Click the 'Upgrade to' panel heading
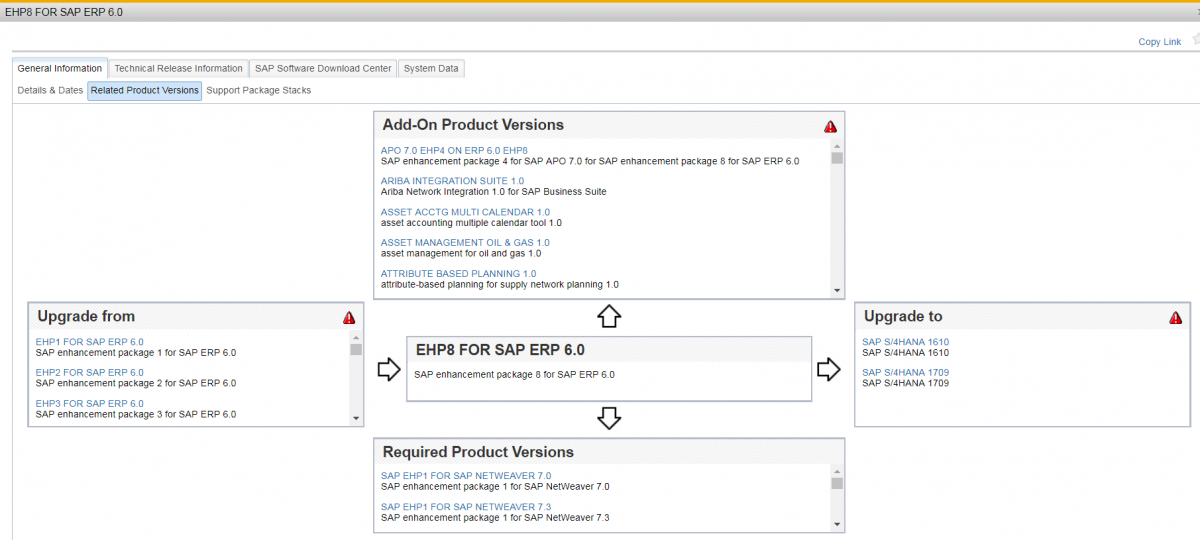 (903, 316)
